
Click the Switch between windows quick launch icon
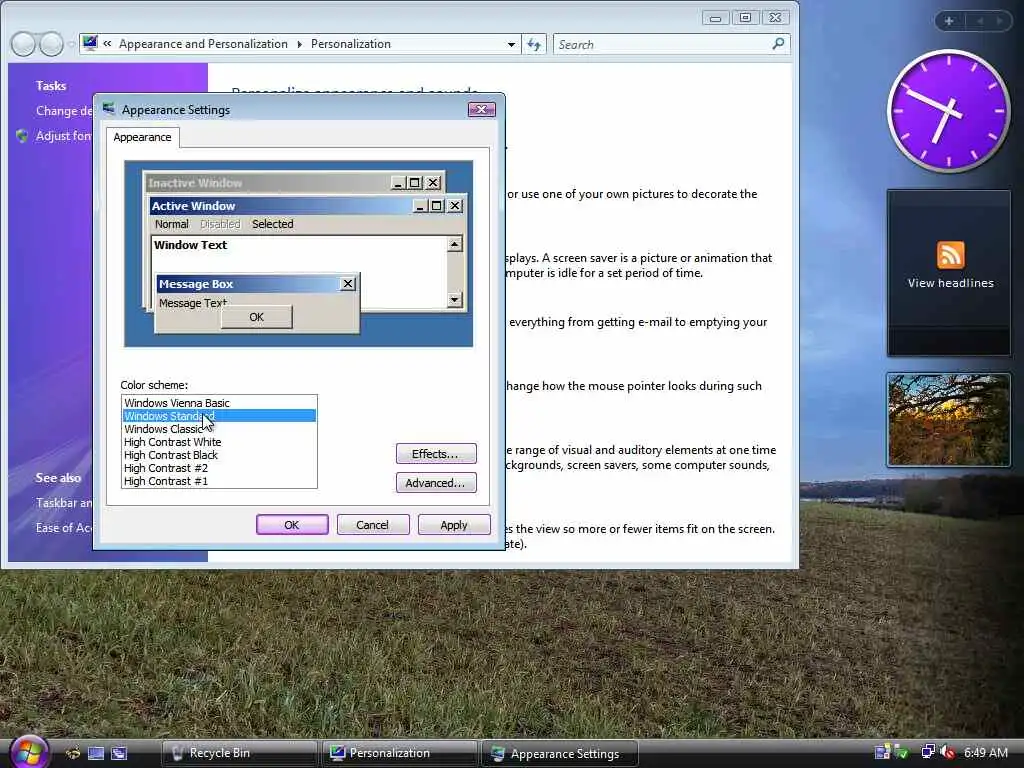(119, 753)
